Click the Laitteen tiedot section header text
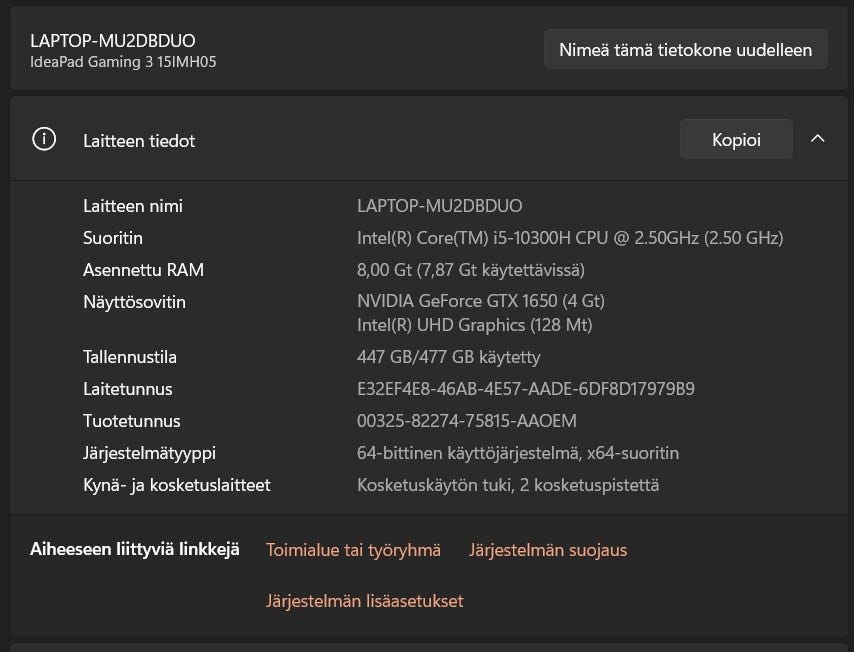The width and height of the screenshot is (854, 652). point(139,141)
